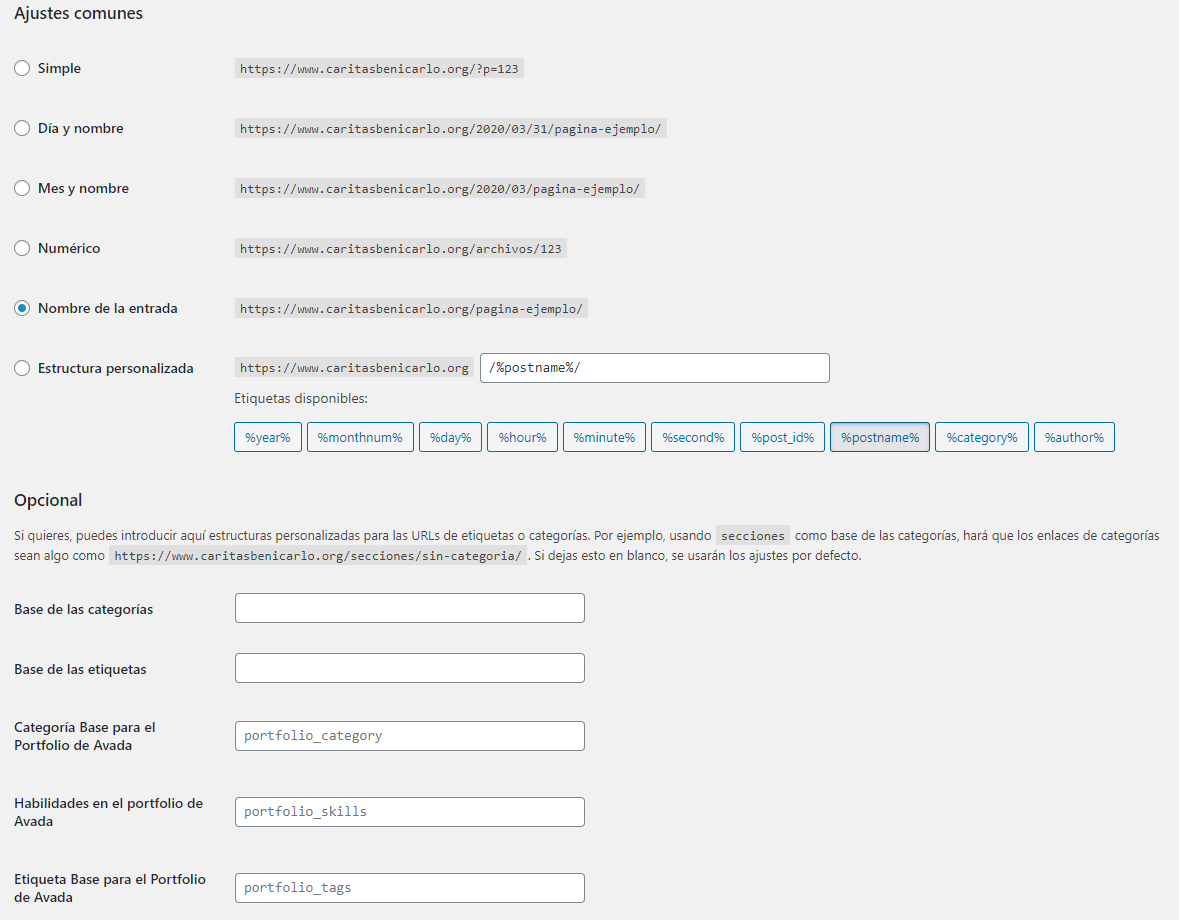Focus the portfolio_skills input field

tap(410, 812)
